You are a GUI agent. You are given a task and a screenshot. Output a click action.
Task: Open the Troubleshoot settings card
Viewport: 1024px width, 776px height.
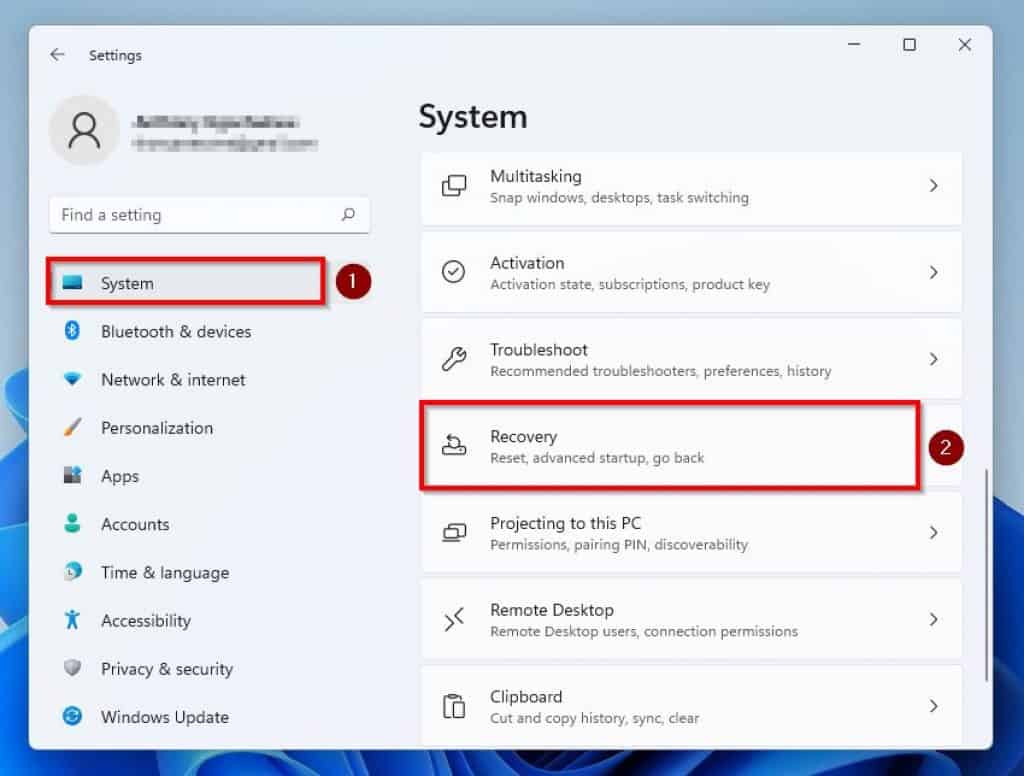tap(692, 360)
